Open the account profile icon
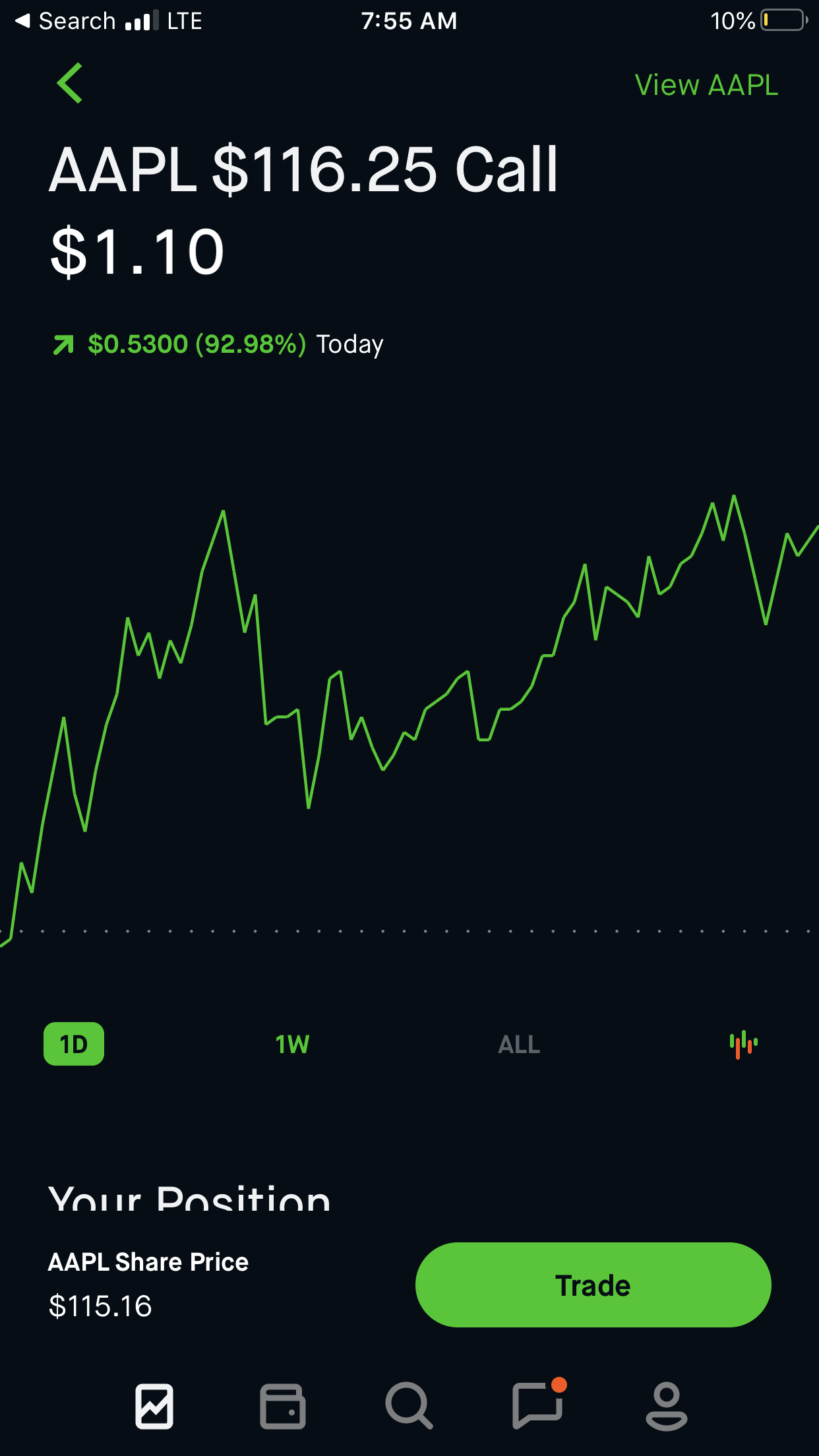Screen dimensions: 819x1456 (666, 1406)
